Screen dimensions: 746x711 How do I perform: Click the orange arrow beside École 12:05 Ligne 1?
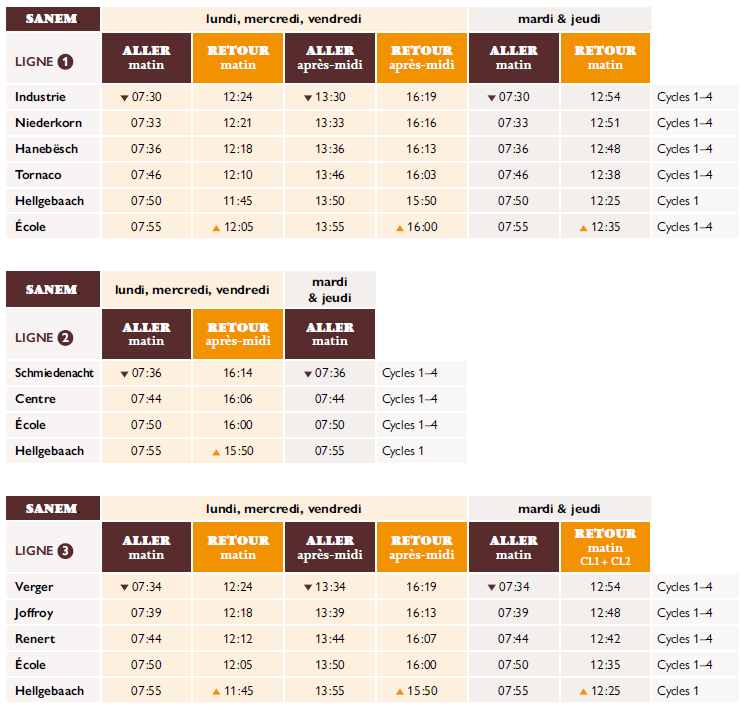216,228
